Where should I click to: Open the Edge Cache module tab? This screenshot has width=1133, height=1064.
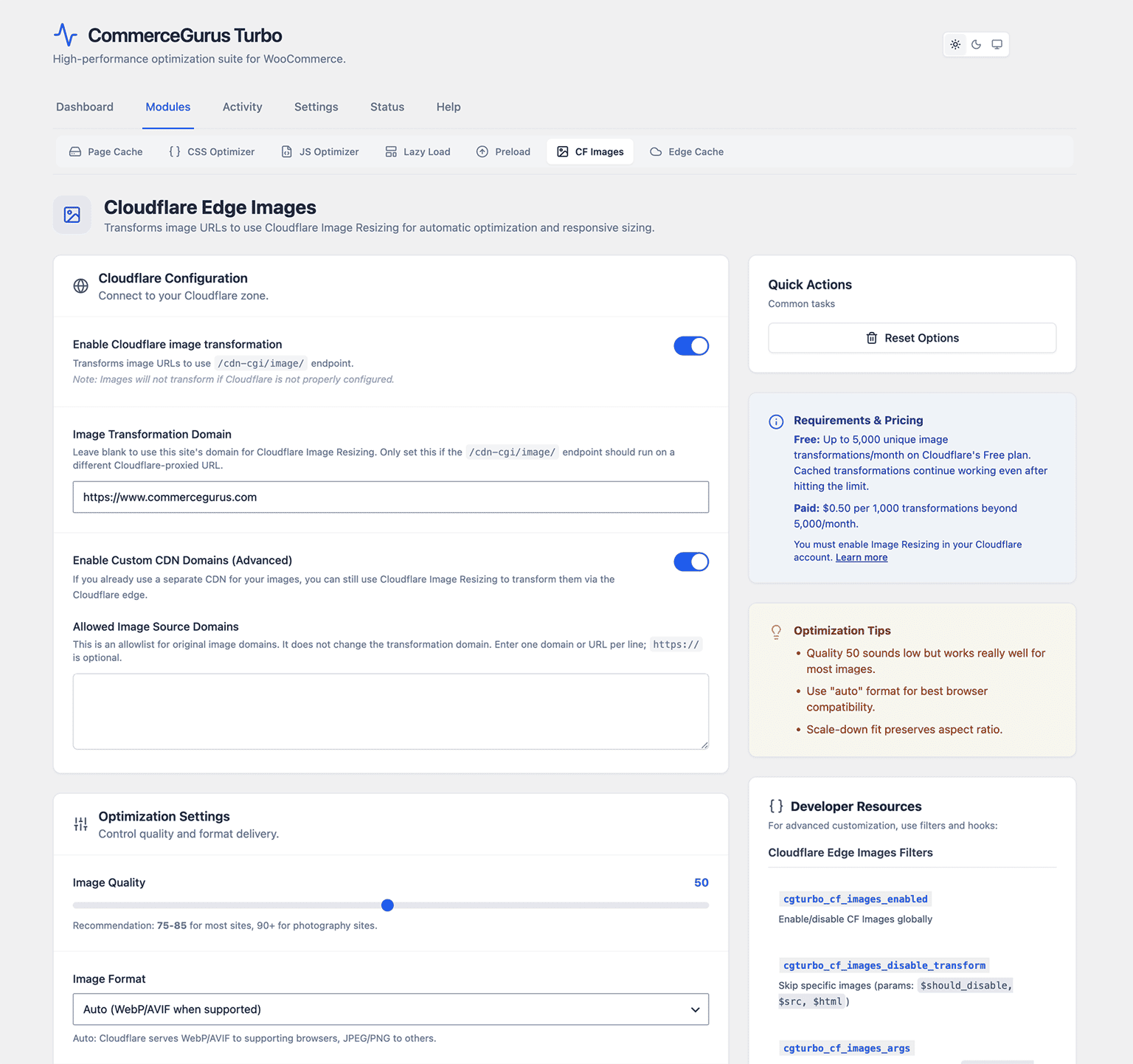click(x=687, y=151)
